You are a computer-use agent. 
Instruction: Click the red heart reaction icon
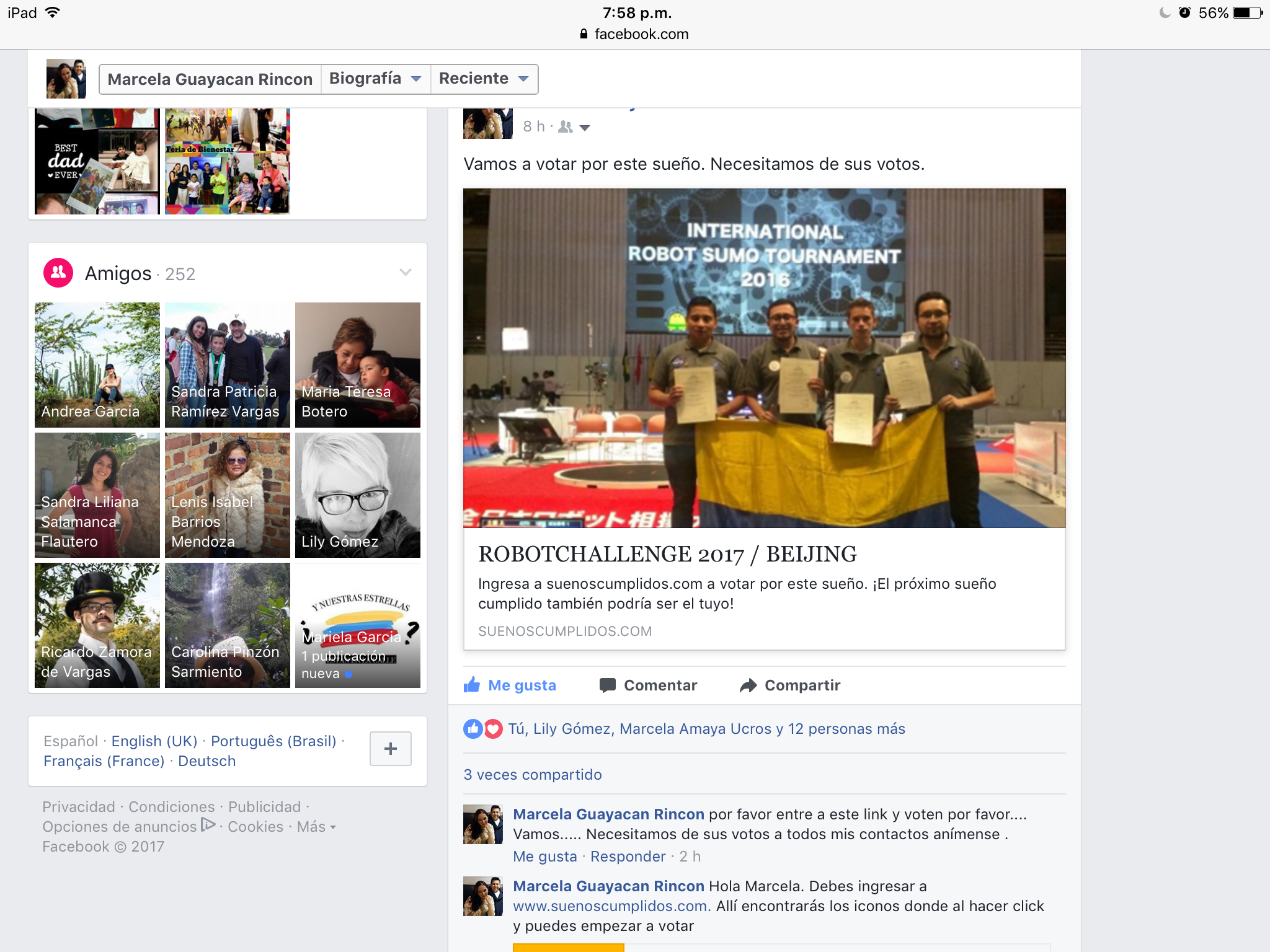coord(493,729)
